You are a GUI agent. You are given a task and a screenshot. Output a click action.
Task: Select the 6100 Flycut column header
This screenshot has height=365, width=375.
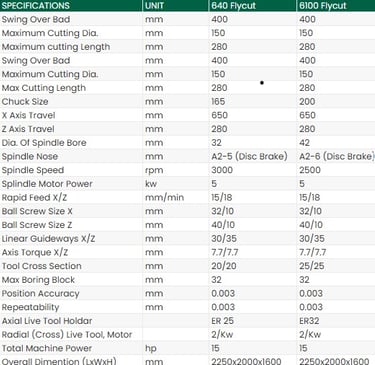click(x=323, y=6)
